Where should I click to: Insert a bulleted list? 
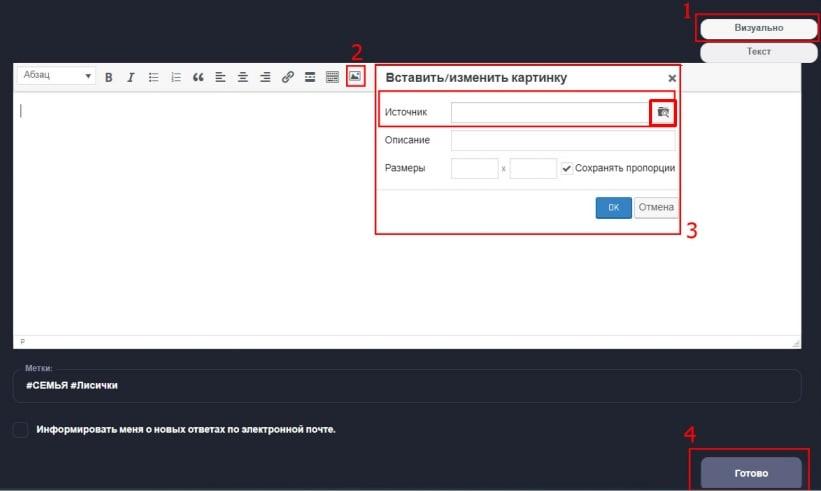[153, 77]
